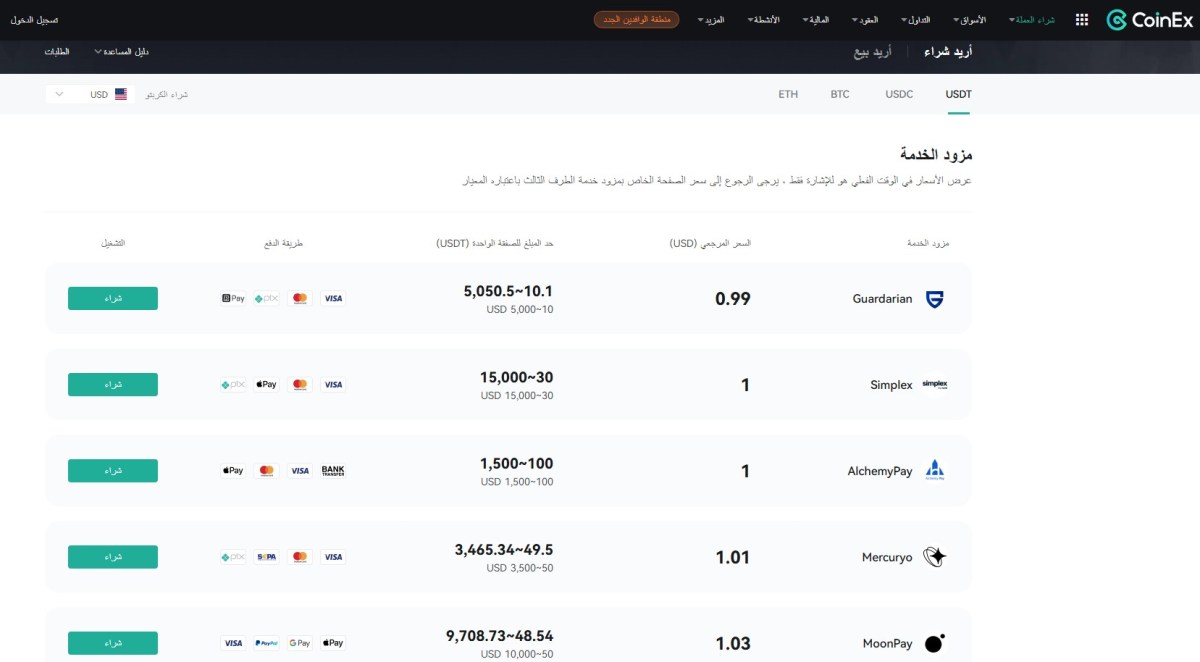Image resolution: width=1200 pixels, height=662 pixels.
Task: Expand the المزيد nav menu
Action: (712, 20)
